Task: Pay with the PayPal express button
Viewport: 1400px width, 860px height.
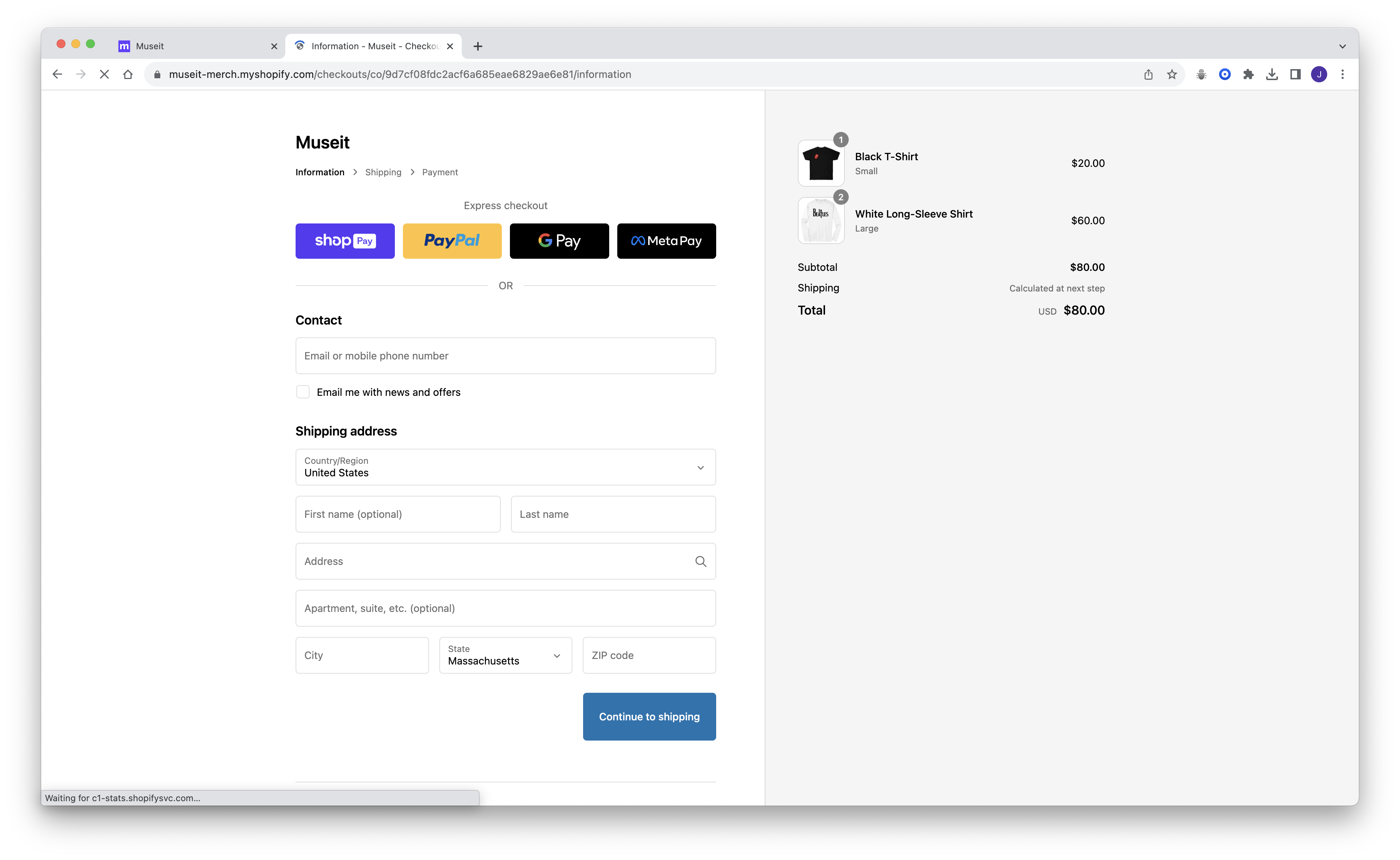Action: tap(452, 241)
